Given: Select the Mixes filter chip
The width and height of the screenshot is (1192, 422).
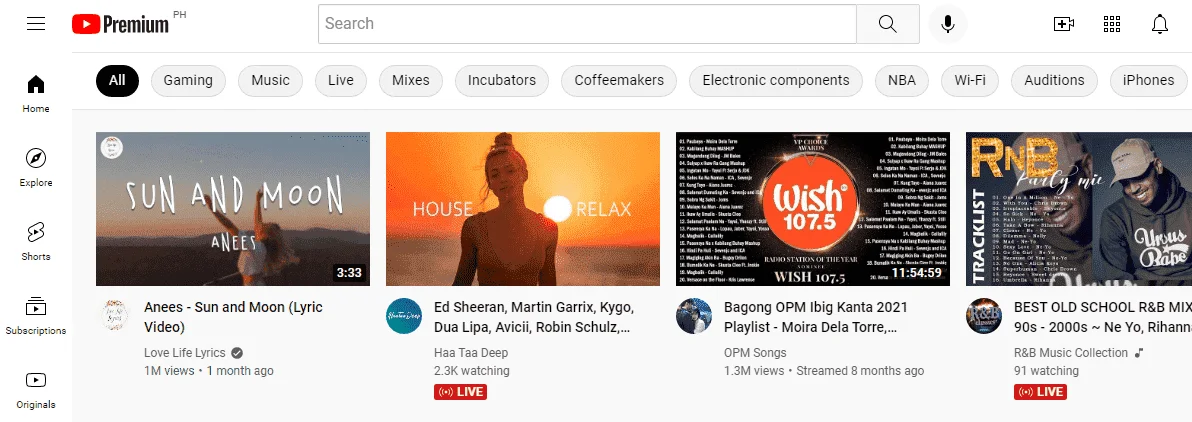Looking at the screenshot, I should coord(411,81).
